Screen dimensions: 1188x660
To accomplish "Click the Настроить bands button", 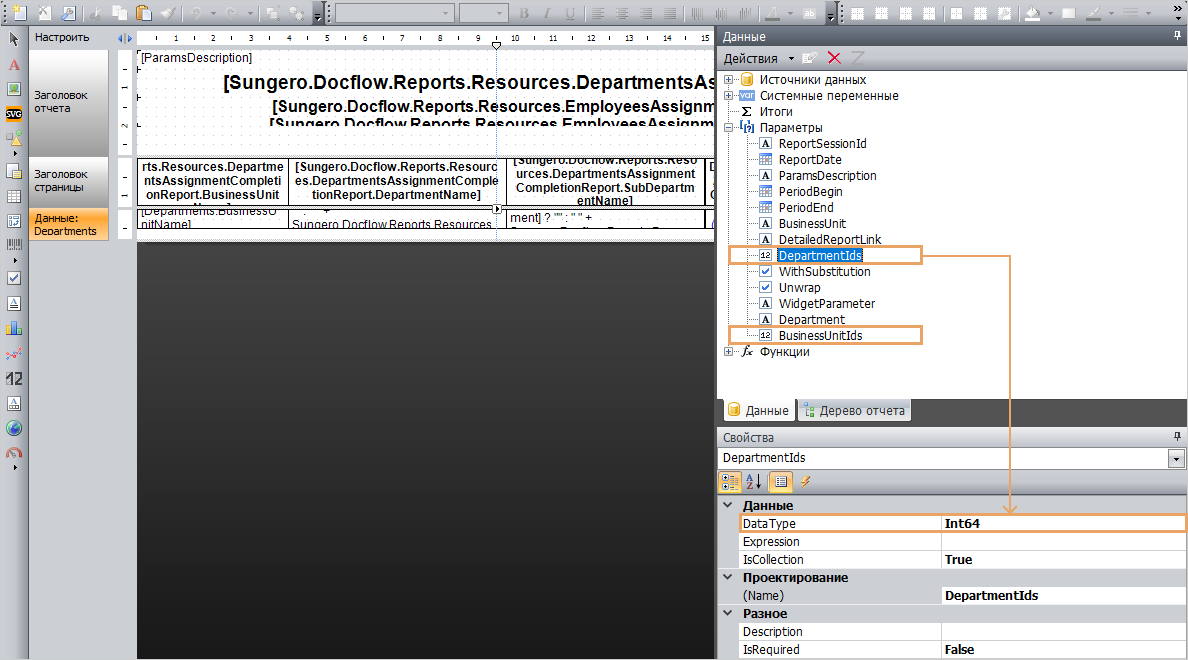I will (62, 38).
